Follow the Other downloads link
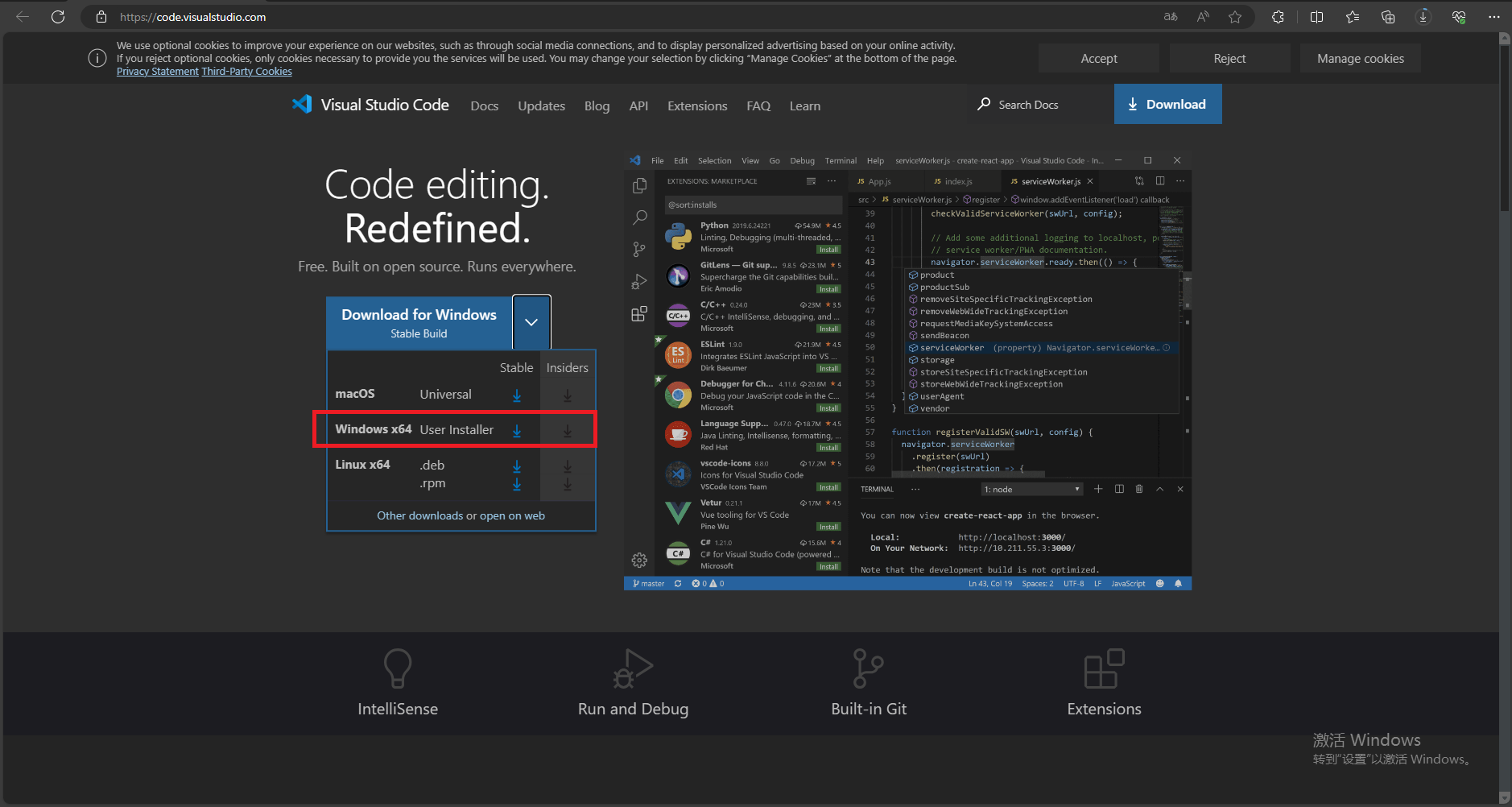Image resolution: width=1512 pixels, height=807 pixels. click(x=420, y=515)
